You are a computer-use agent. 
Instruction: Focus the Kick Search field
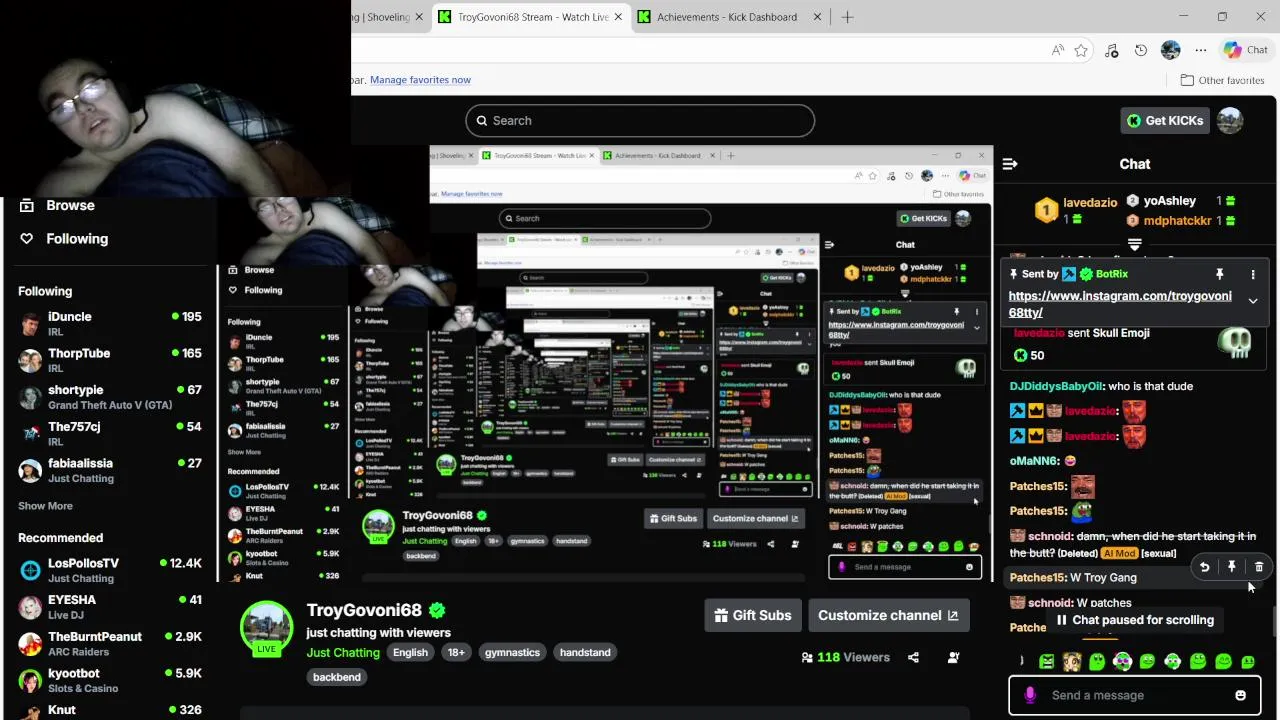[x=640, y=120]
